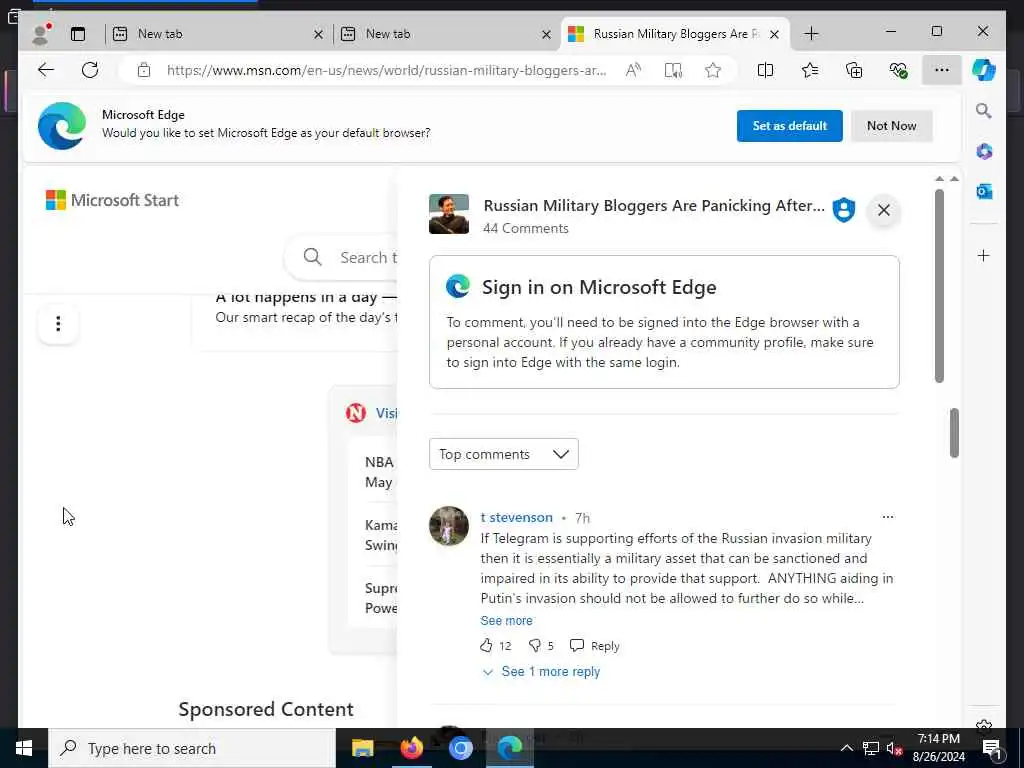Add a sidebar app with plus
Viewport: 1024px width, 768px height.
coord(984,255)
